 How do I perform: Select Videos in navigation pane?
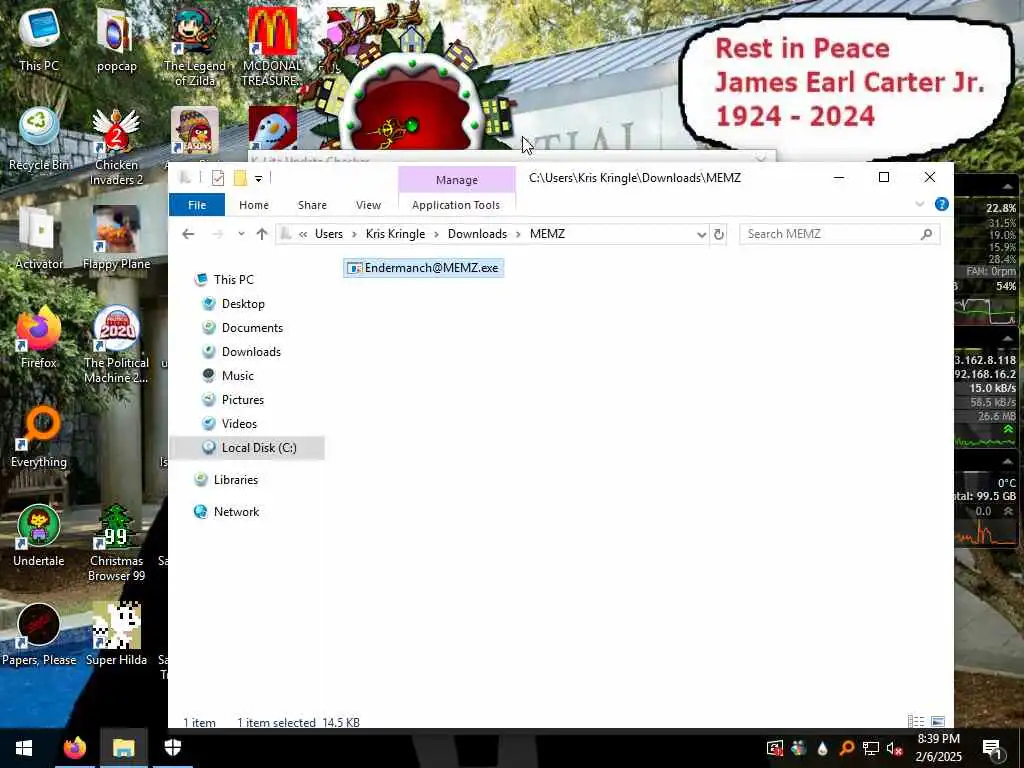coord(239,424)
